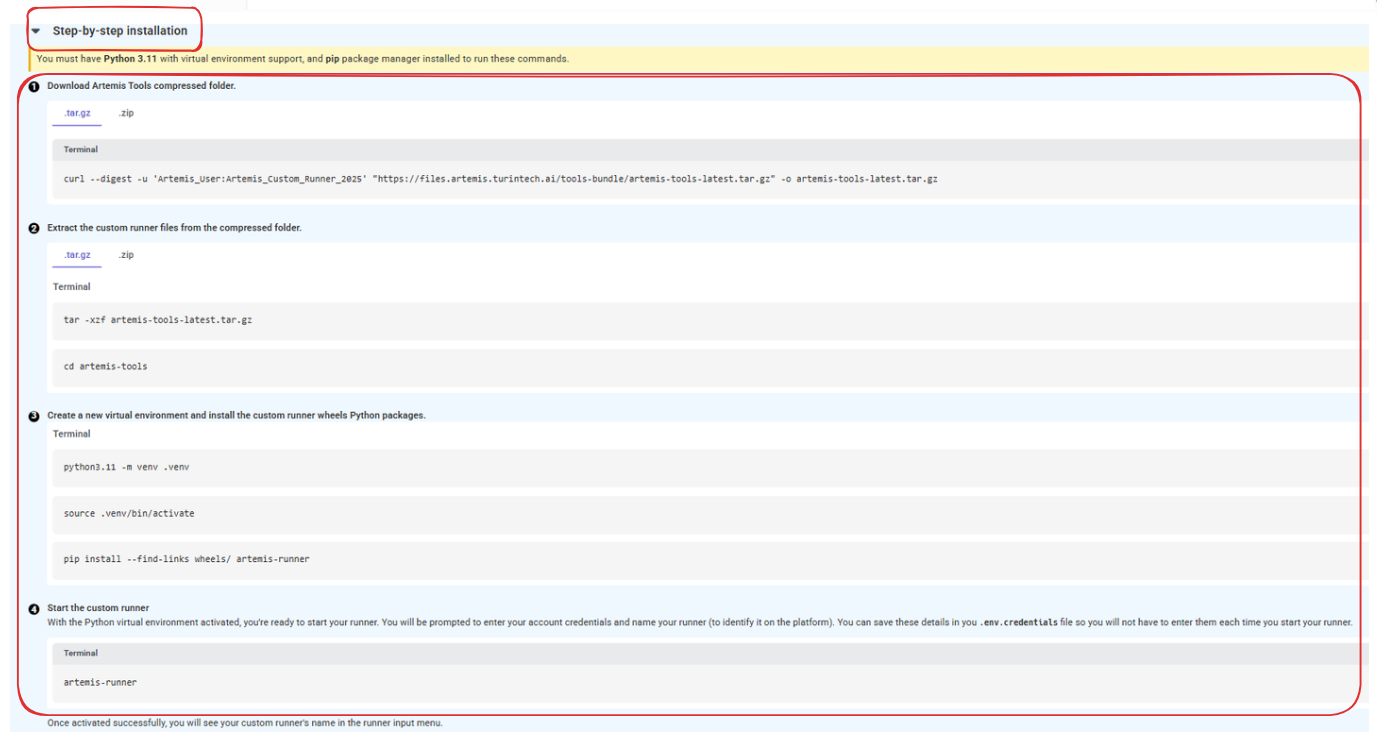This screenshot has width=1377, height=747.
Task: Click the step 4 number badge
Action: click(34, 609)
